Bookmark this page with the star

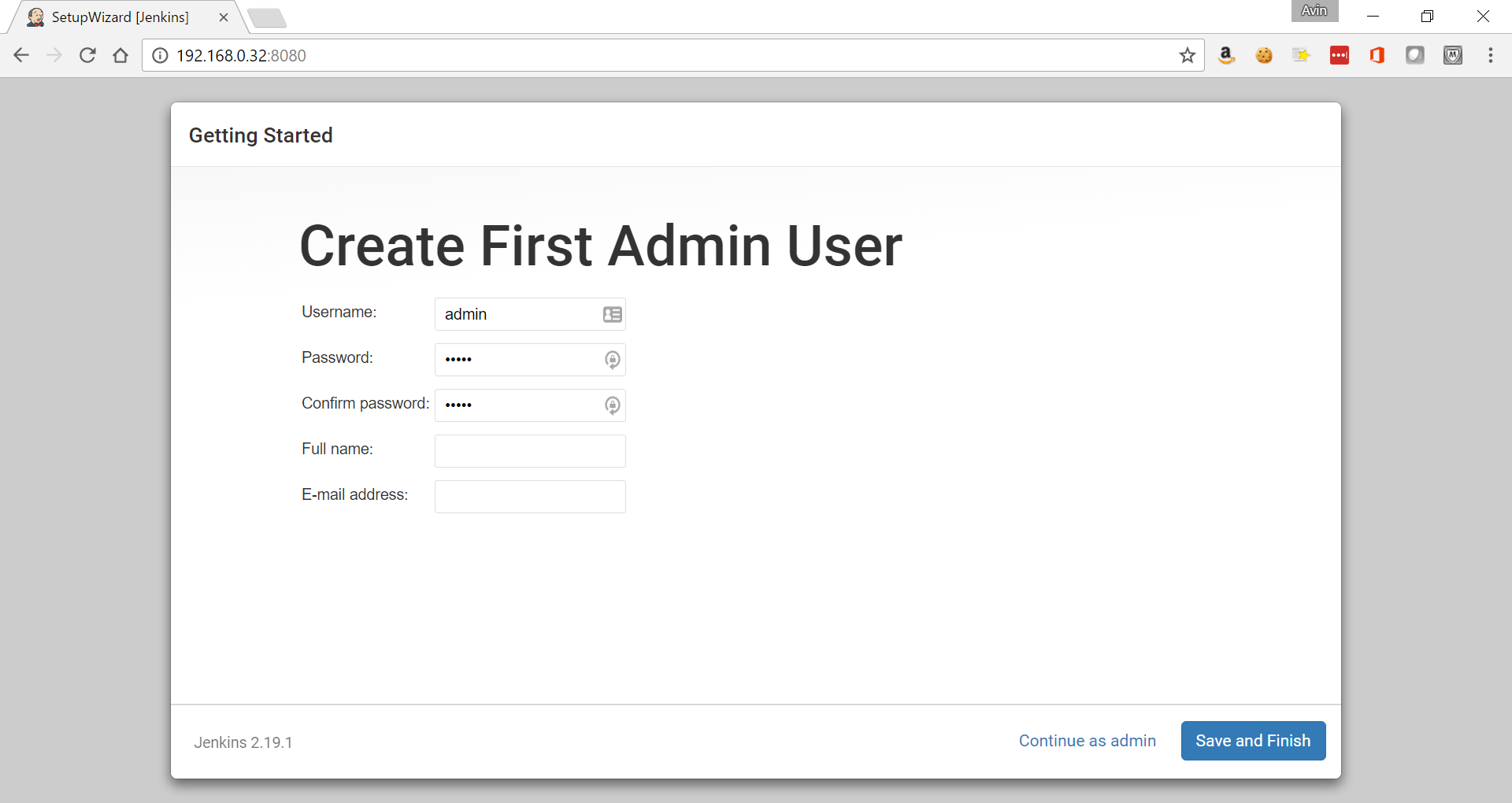[1188, 55]
